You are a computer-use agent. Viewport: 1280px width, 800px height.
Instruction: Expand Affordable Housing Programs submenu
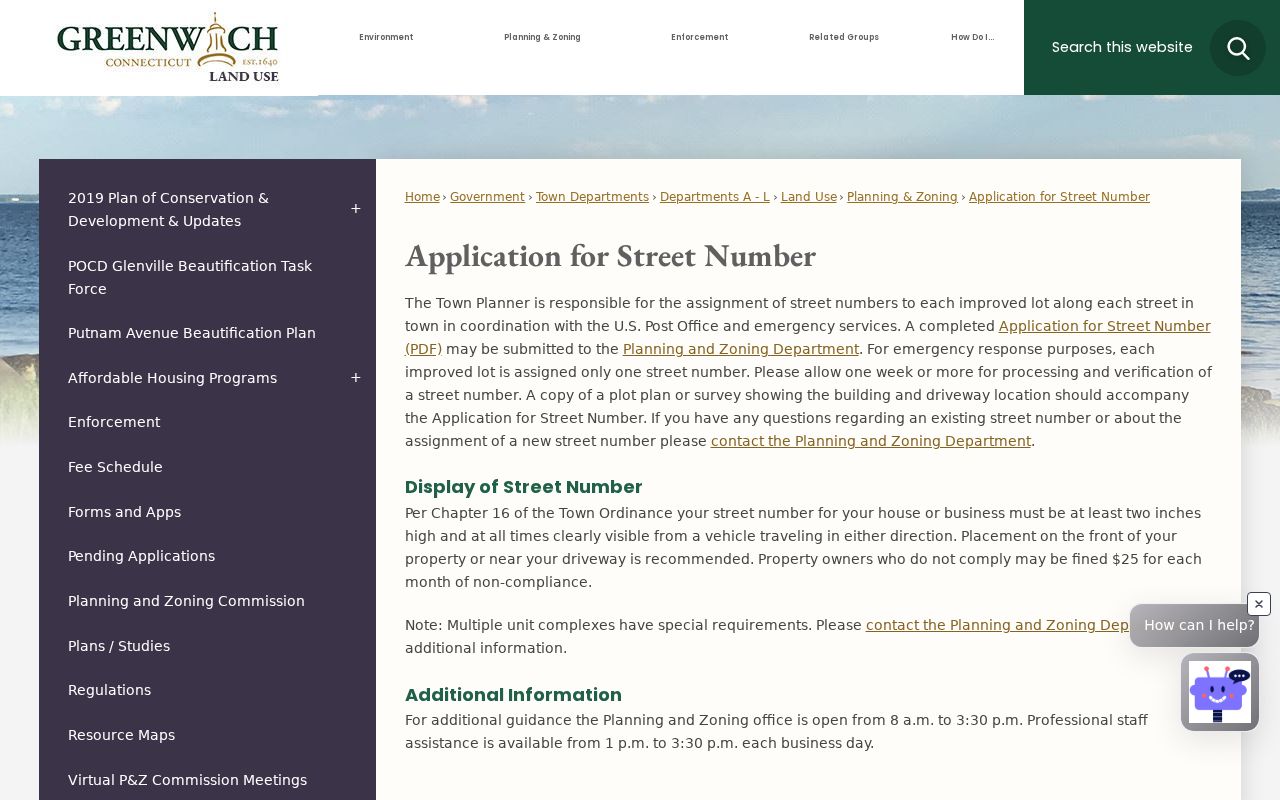click(x=355, y=378)
